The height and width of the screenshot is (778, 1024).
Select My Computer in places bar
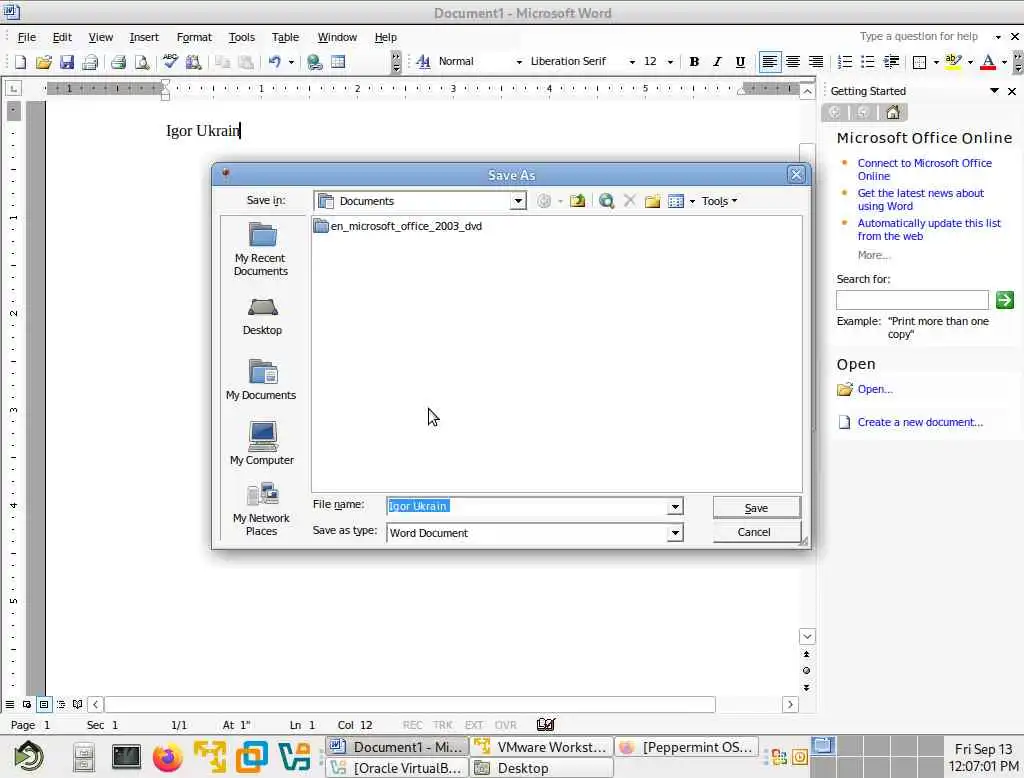tap(262, 443)
